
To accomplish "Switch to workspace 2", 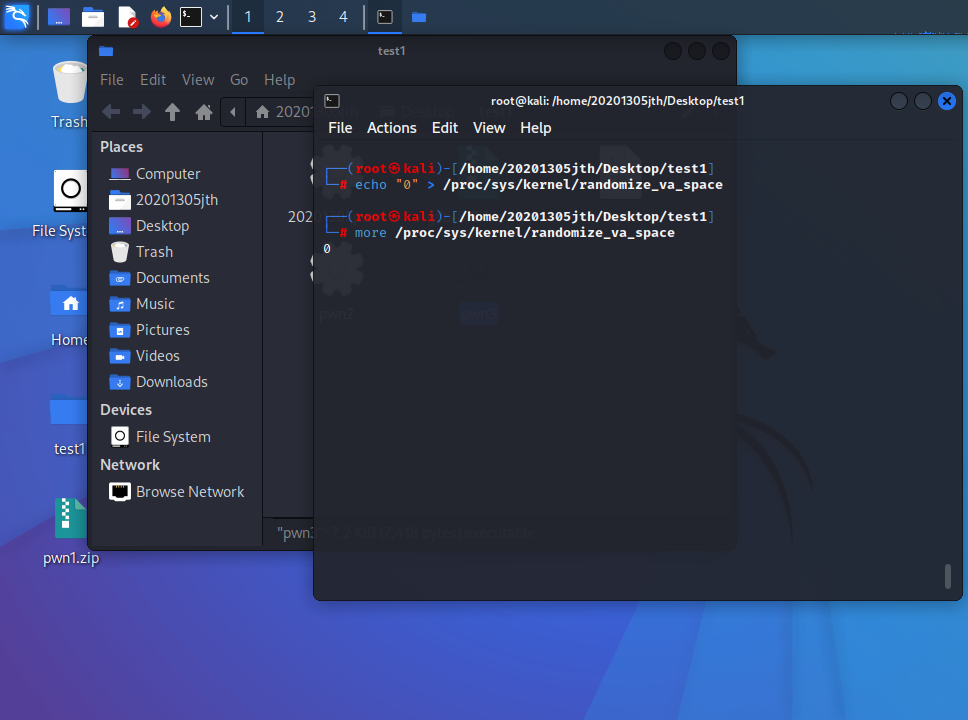I will click(x=280, y=17).
